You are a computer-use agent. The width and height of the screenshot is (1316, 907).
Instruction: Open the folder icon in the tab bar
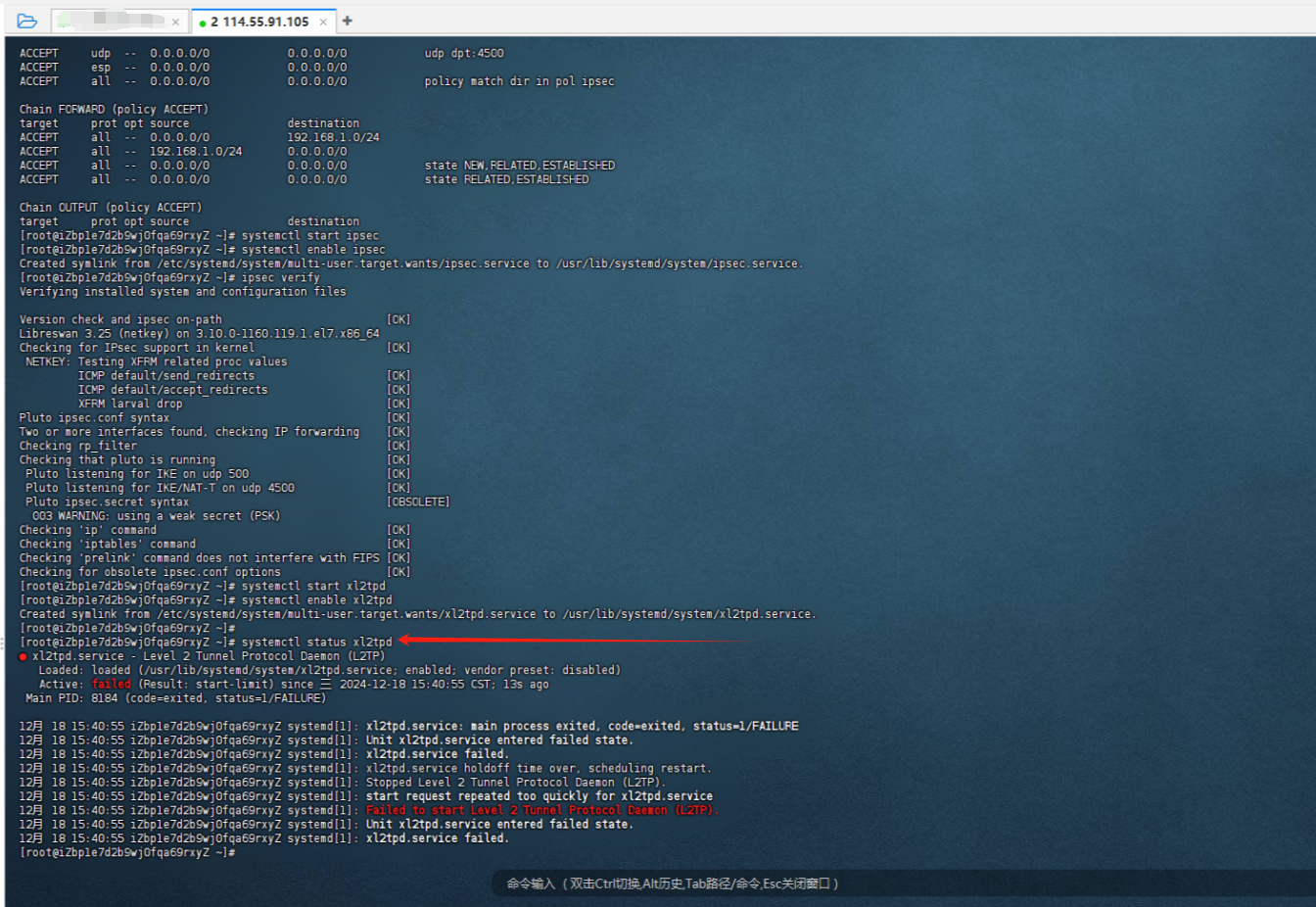point(27,21)
